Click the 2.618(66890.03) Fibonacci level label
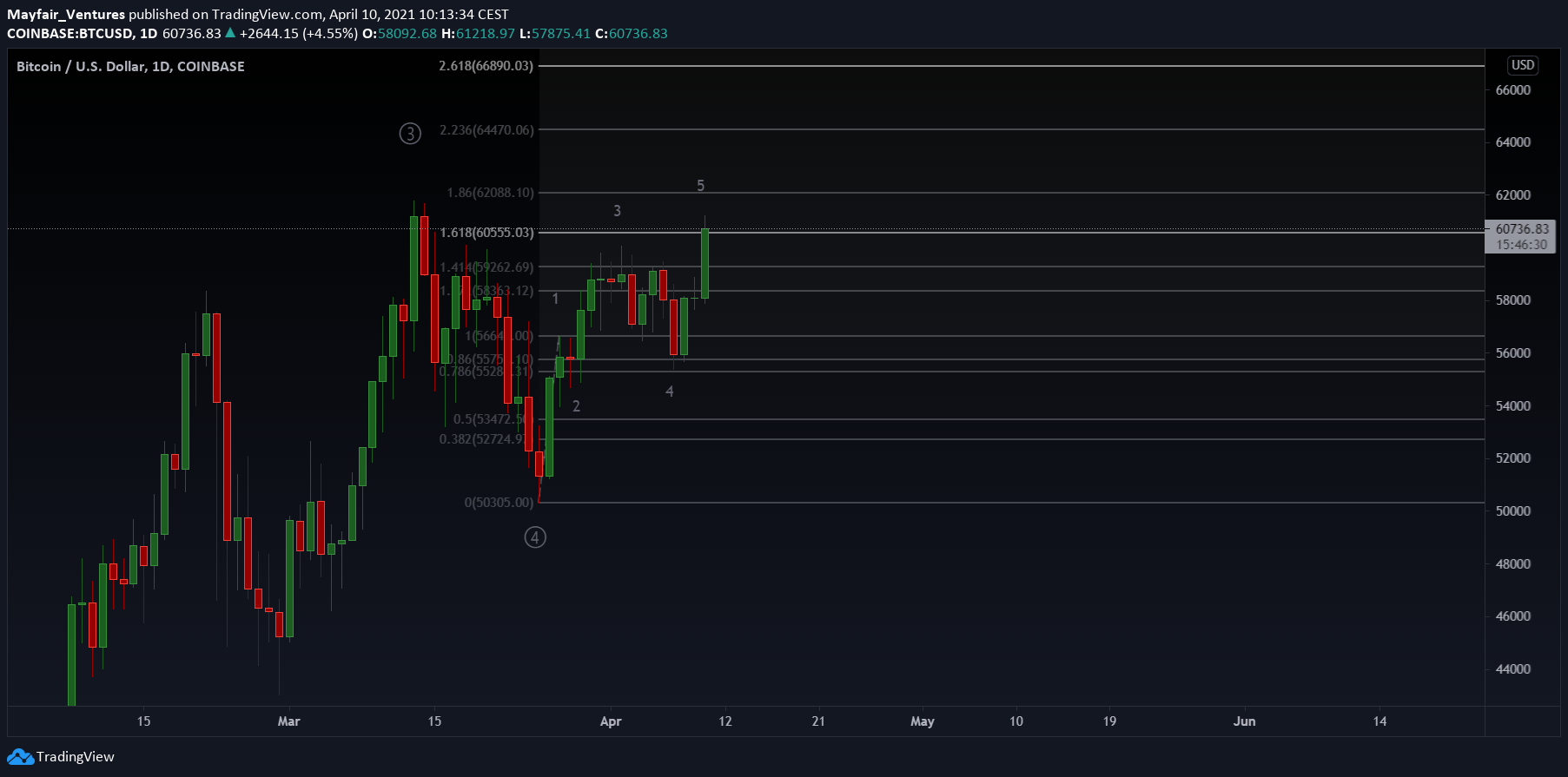The width and height of the screenshot is (1568, 777). tap(486, 66)
